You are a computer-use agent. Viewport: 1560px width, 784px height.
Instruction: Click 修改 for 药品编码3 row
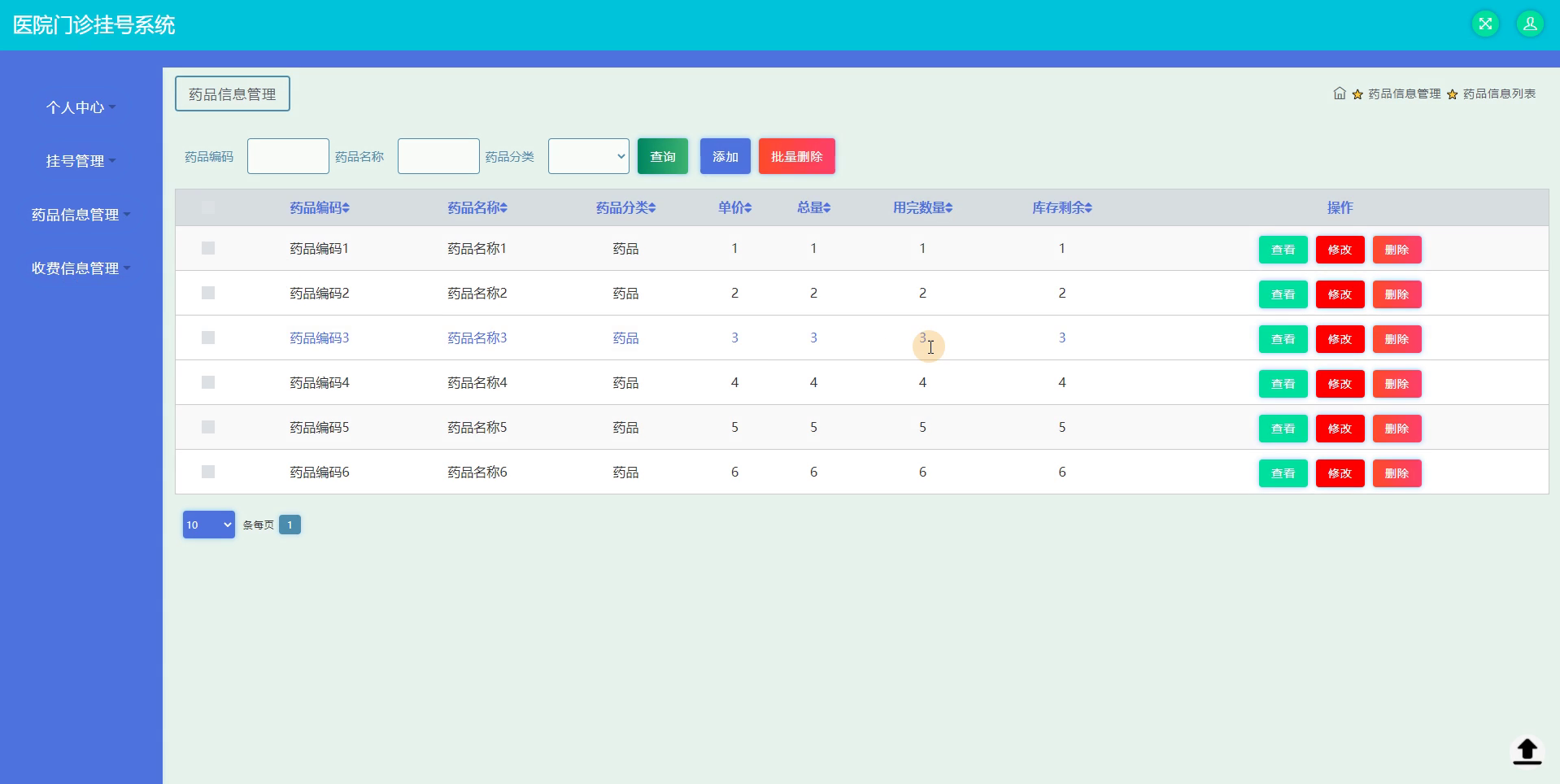point(1340,339)
